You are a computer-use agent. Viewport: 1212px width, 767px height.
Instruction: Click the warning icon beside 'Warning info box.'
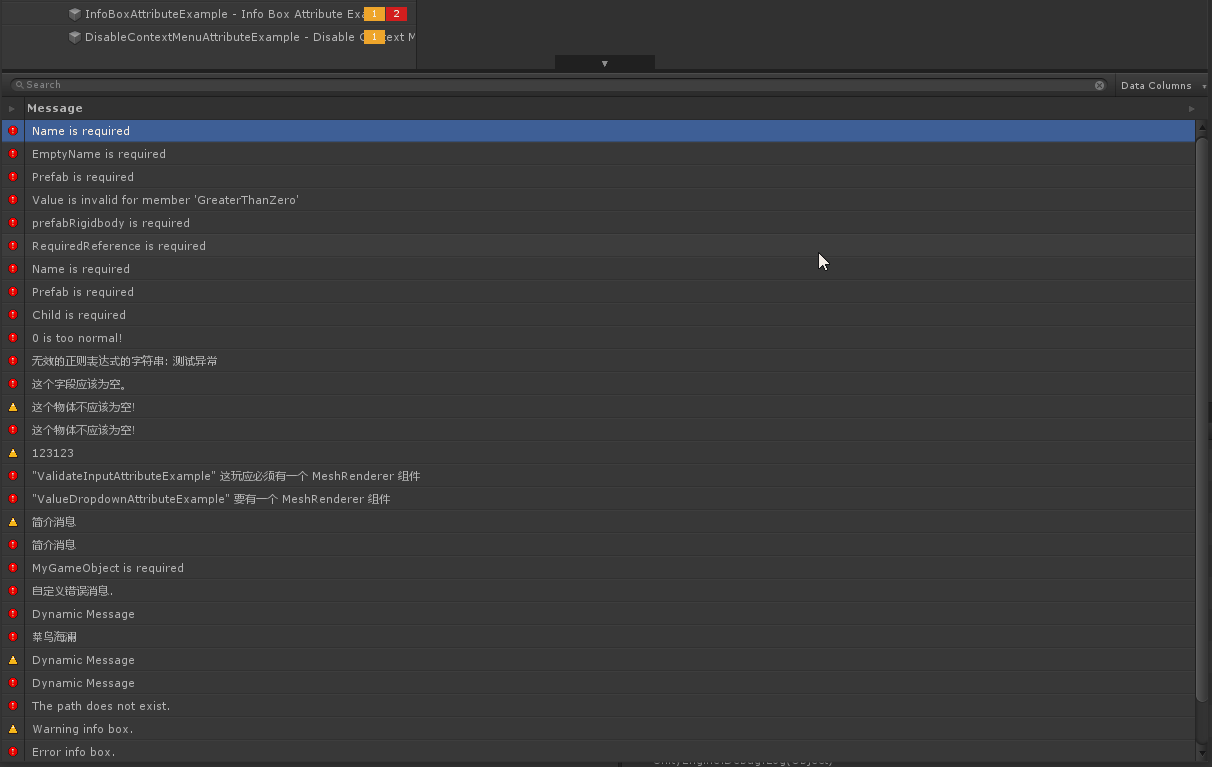tap(13, 729)
